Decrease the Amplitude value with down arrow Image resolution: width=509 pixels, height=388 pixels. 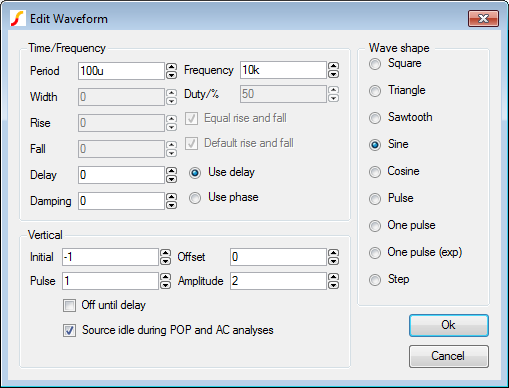333,285
